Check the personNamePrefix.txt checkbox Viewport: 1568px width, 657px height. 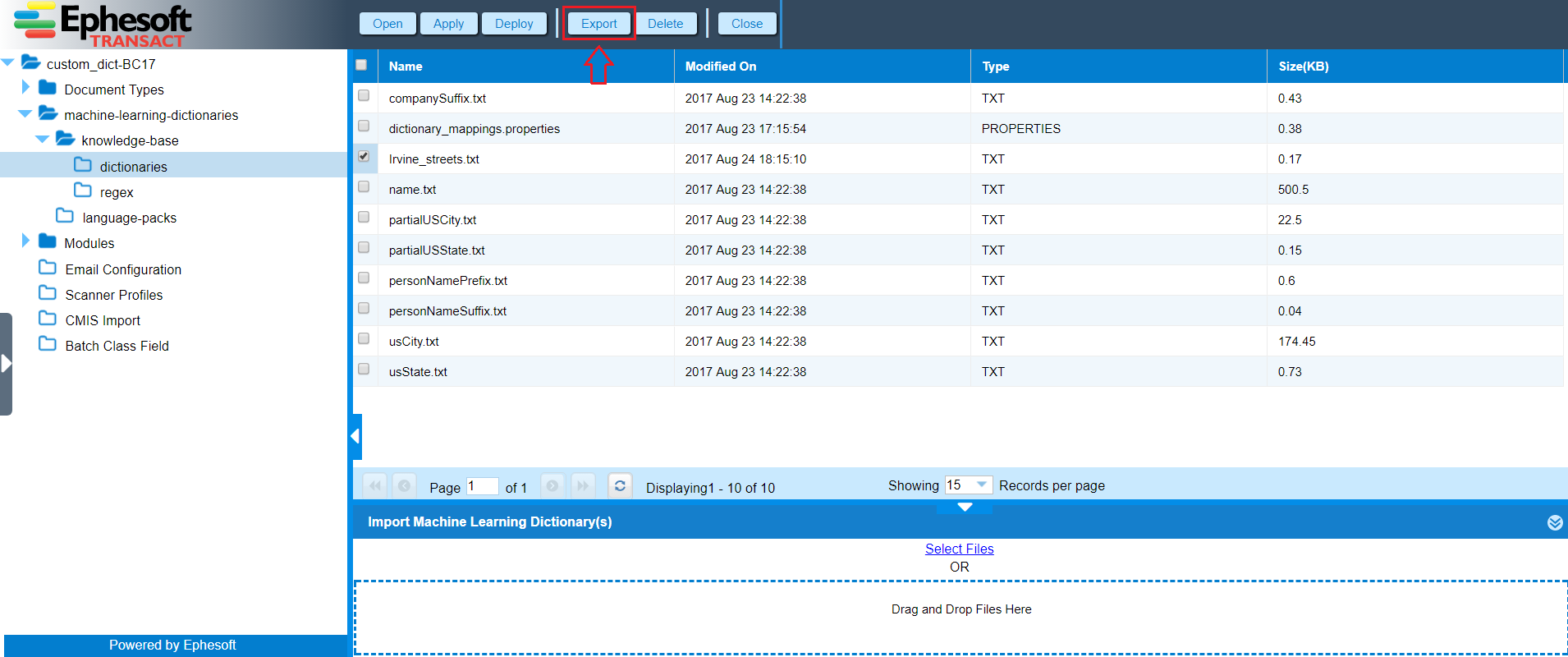(364, 278)
